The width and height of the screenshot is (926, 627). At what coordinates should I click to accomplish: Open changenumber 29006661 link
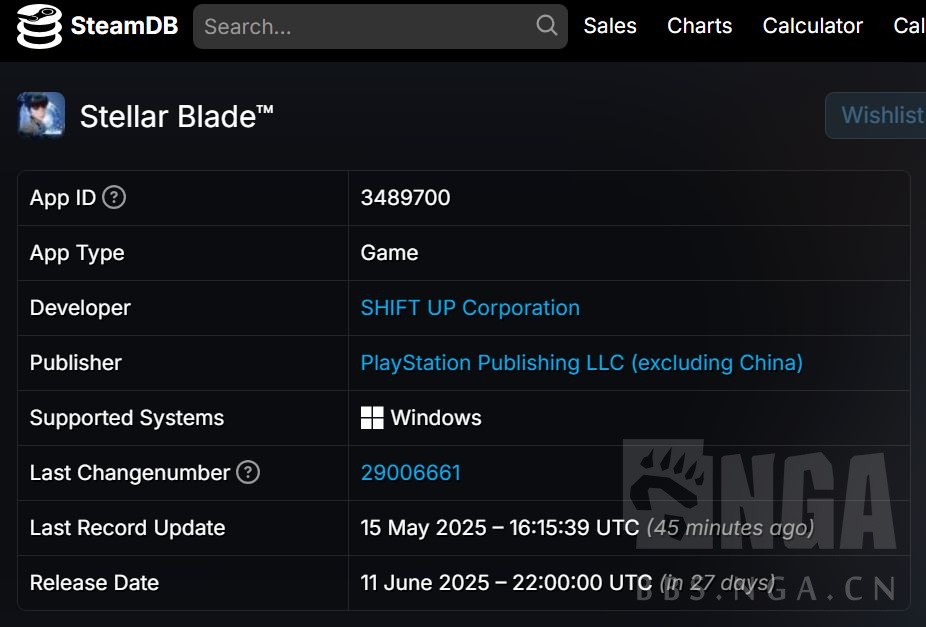coord(411,473)
